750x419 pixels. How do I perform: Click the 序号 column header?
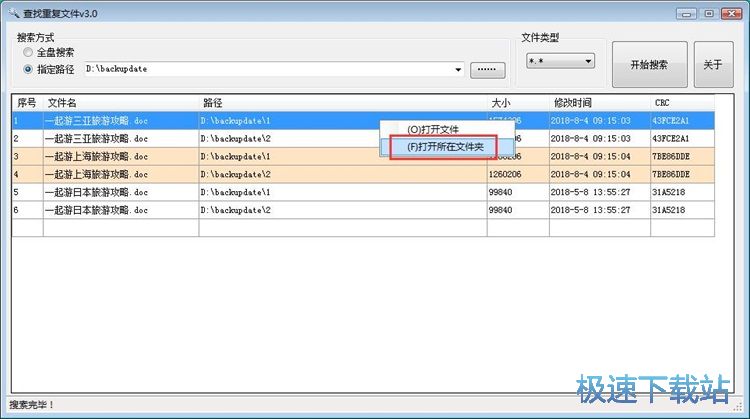(27, 103)
